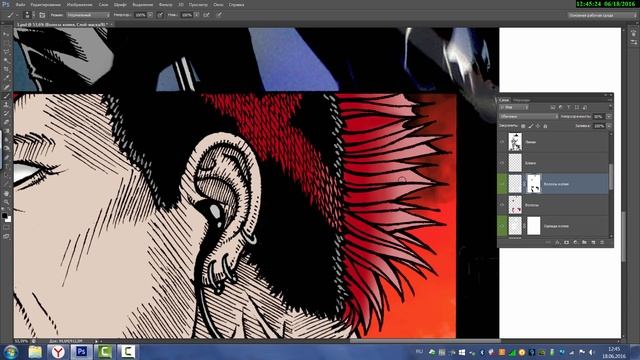The height and width of the screenshot is (360, 640).
Task: Open the Окно menu
Action: pyautogui.click(x=218, y=4)
